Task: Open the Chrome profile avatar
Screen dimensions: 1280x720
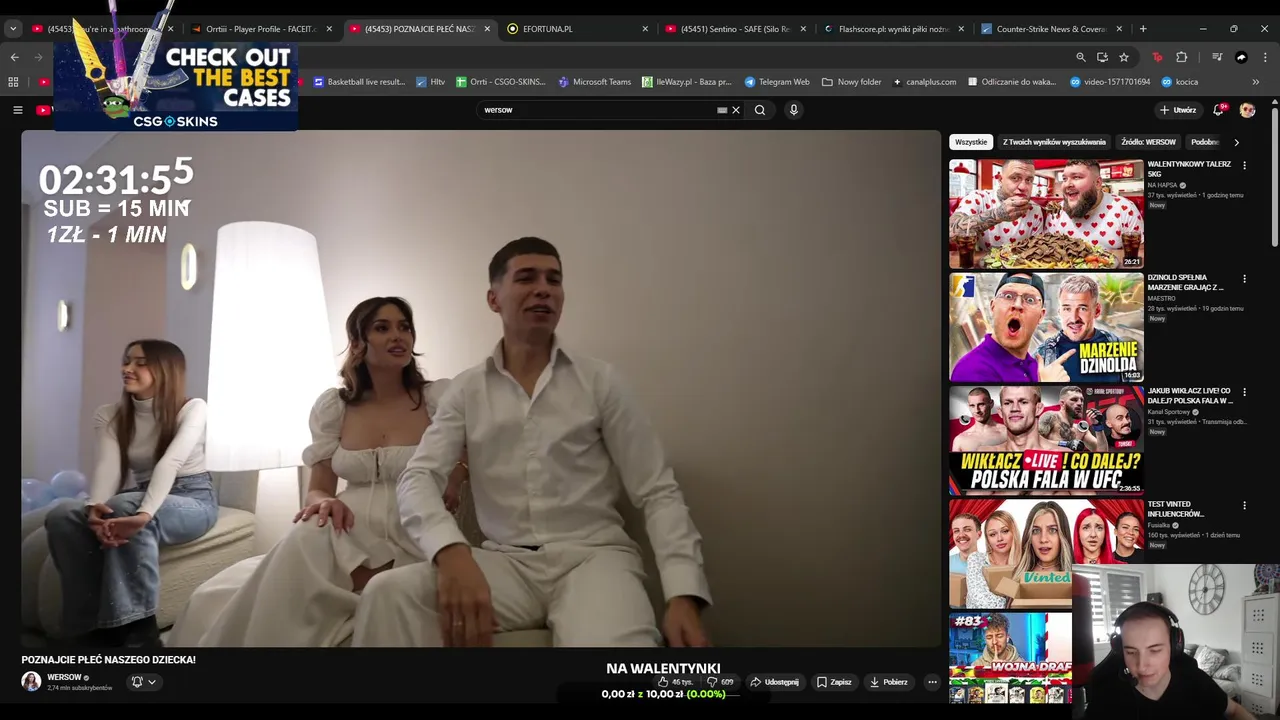Action: [x=1241, y=57]
